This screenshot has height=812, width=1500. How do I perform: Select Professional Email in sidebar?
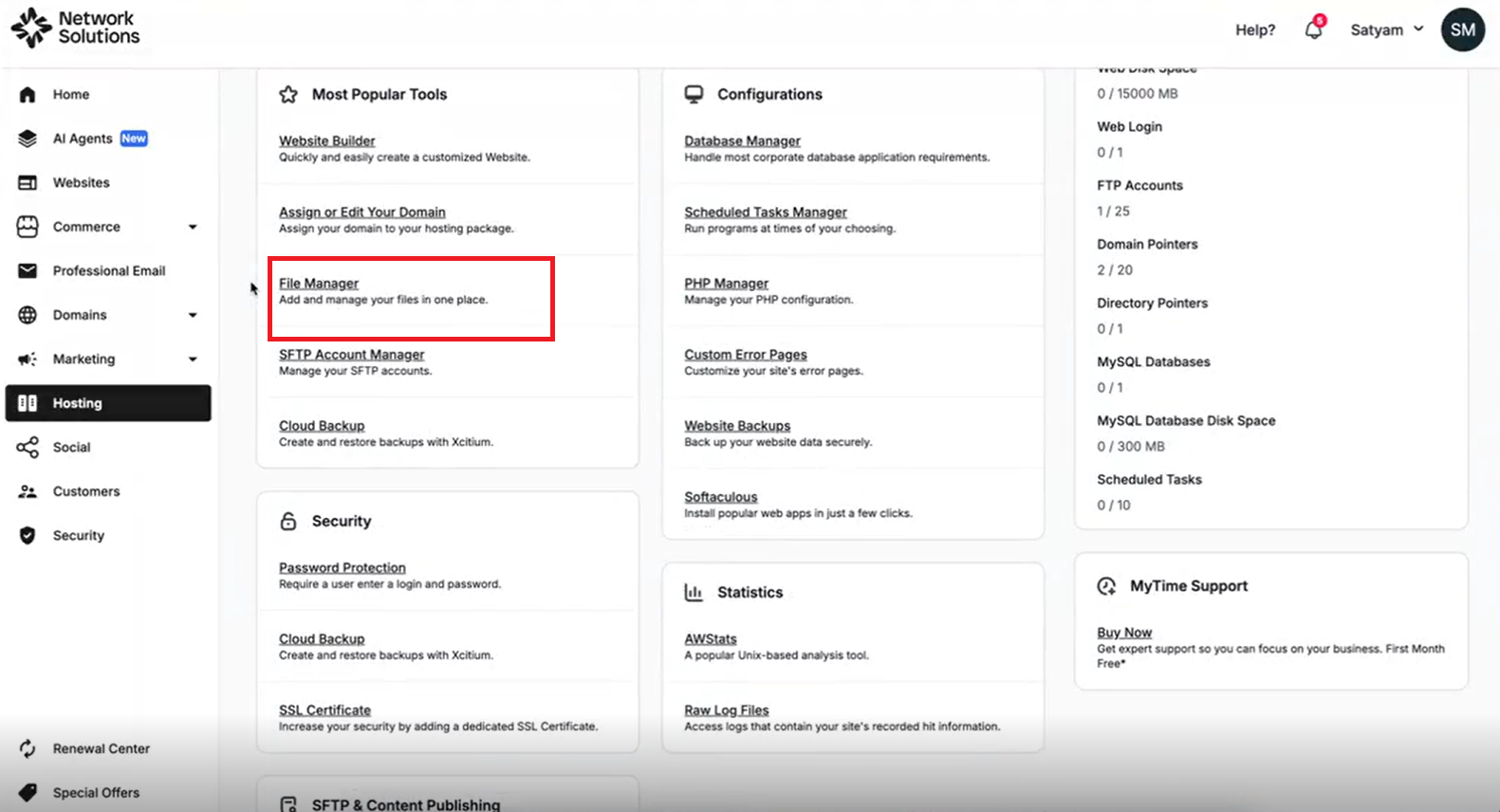coord(108,270)
